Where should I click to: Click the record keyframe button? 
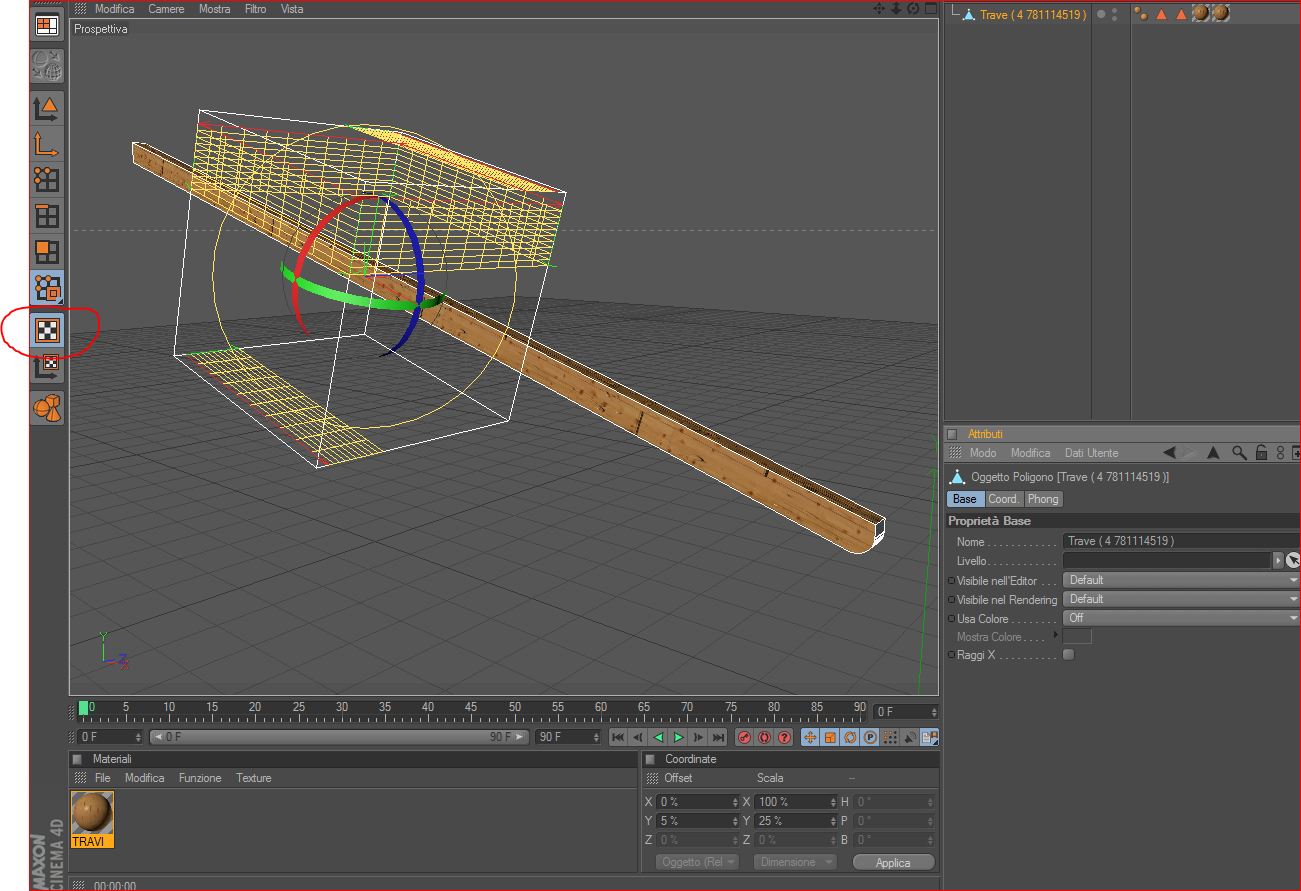point(745,737)
